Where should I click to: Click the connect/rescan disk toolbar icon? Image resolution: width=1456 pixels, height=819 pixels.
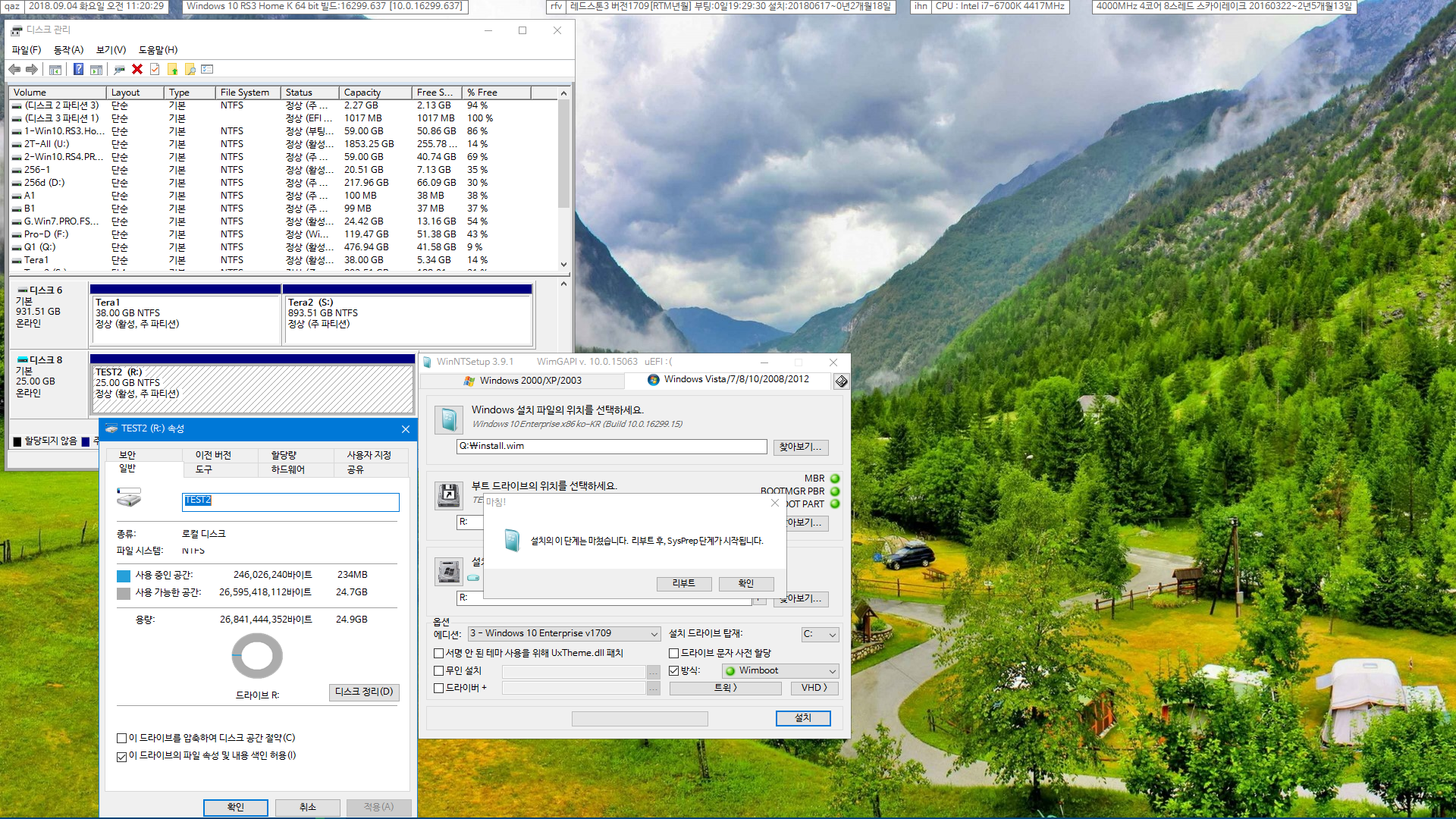pyautogui.click(x=119, y=70)
